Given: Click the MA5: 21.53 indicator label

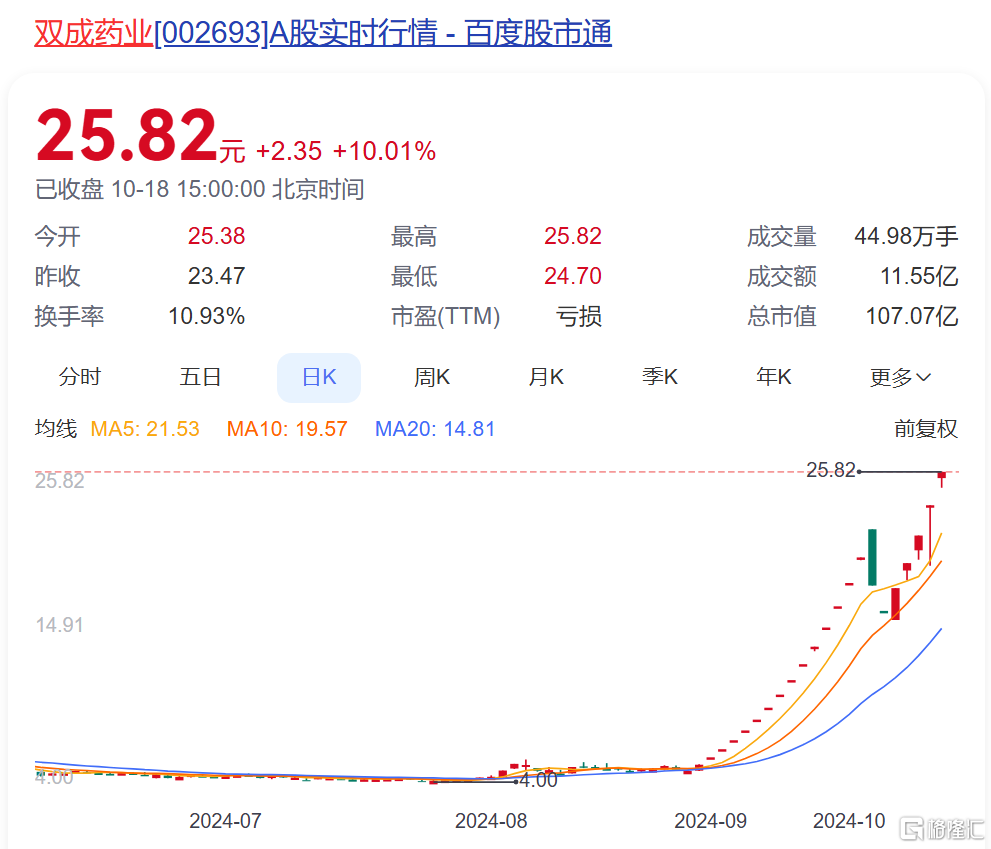Looking at the screenshot, I should pos(145,429).
